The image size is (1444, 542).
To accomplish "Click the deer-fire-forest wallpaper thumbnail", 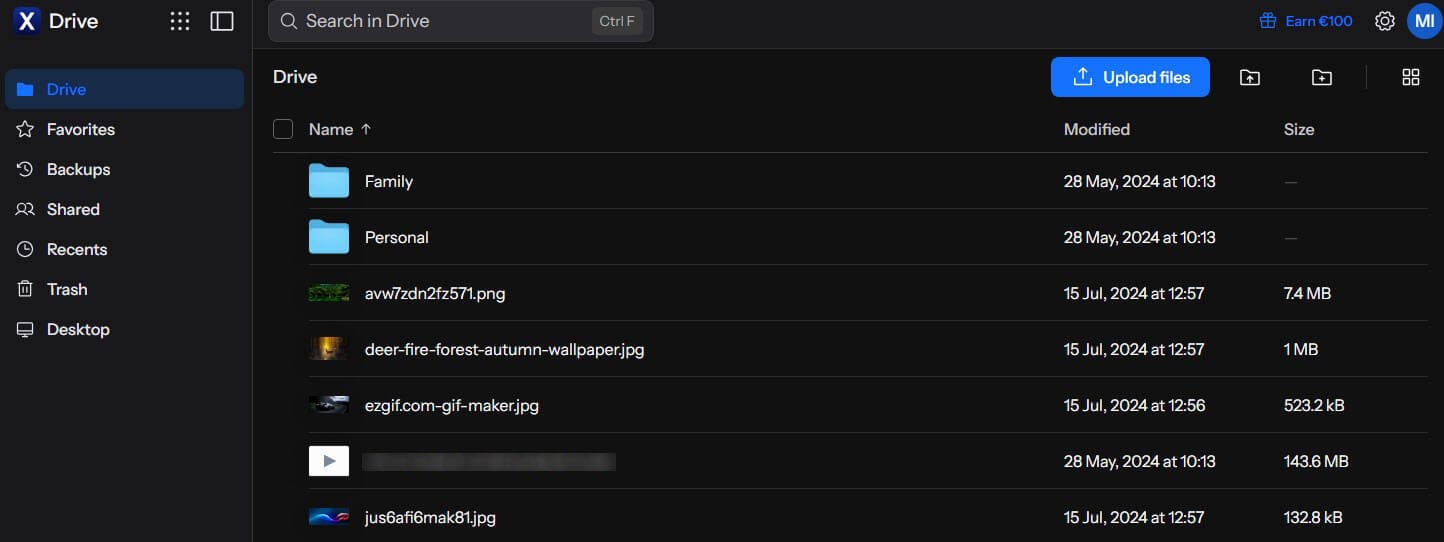I will click(329, 349).
